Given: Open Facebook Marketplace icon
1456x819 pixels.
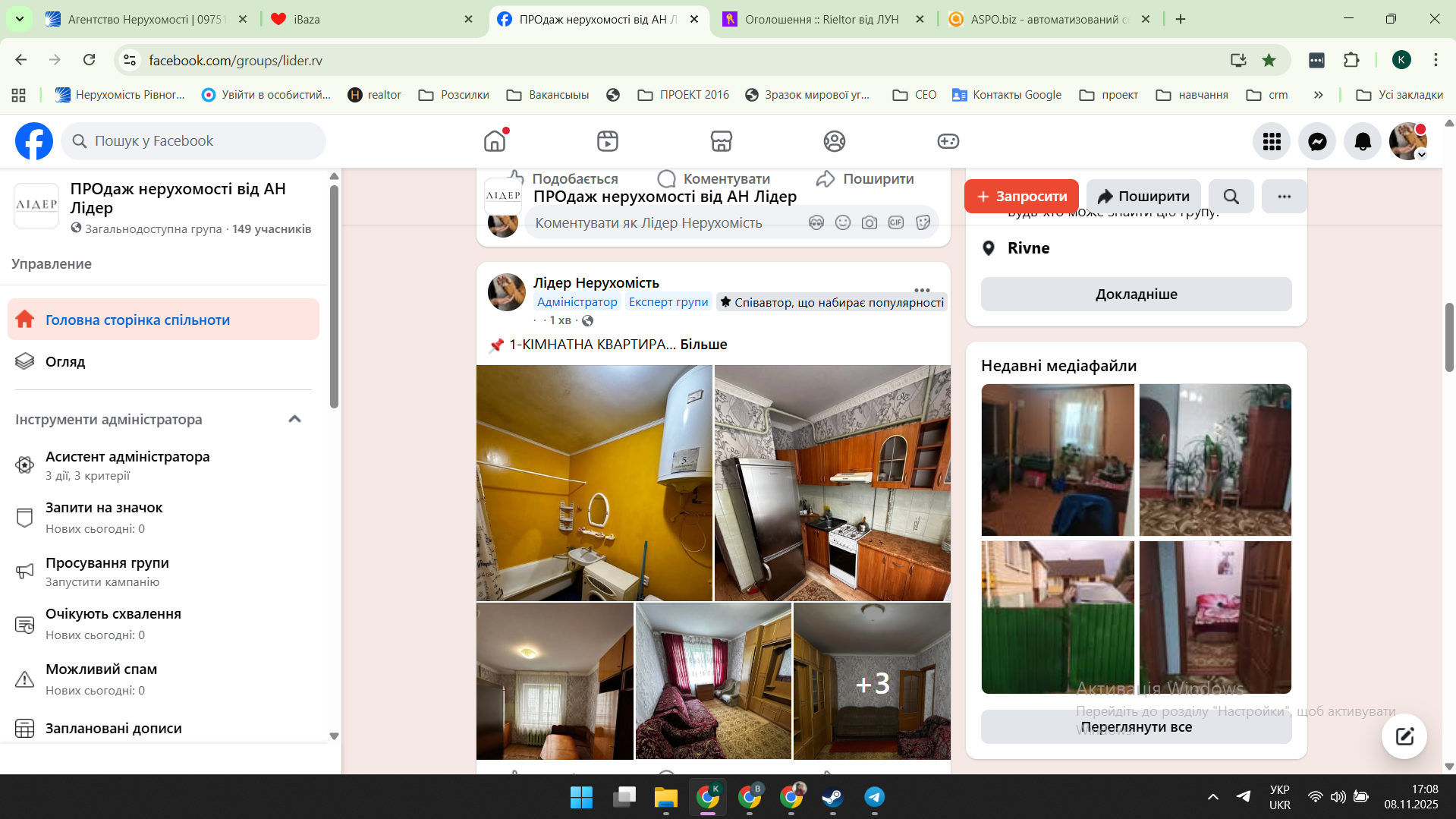Looking at the screenshot, I should click(x=721, y=141).
